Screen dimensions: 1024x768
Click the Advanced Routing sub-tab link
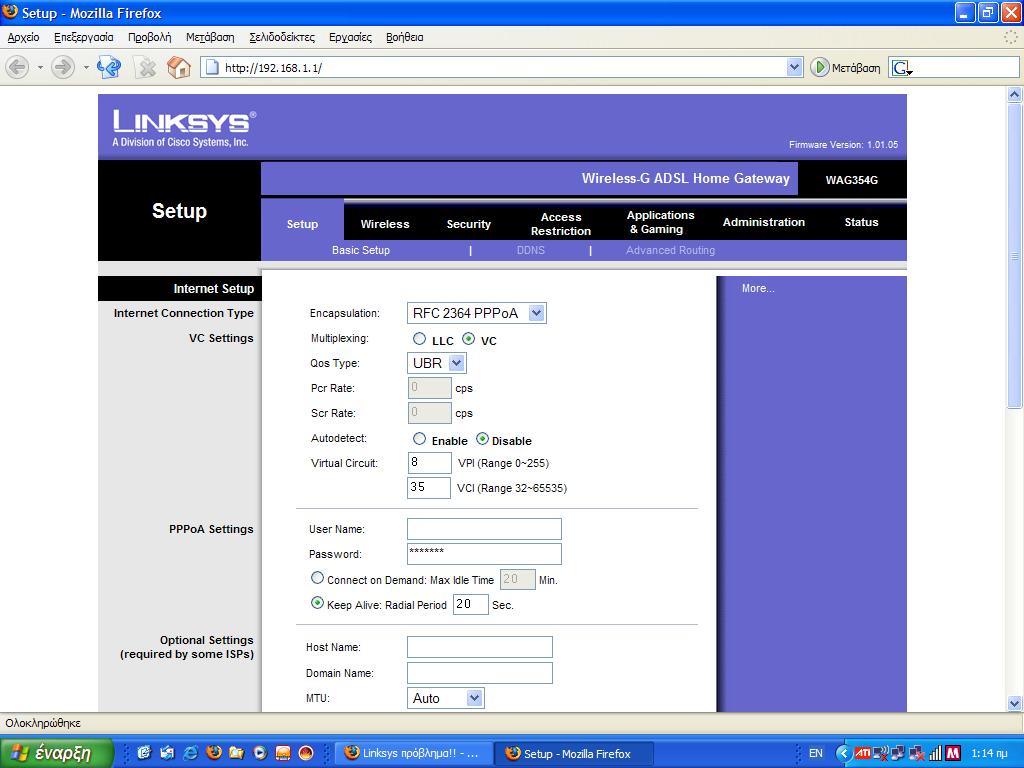pos(670,250)
